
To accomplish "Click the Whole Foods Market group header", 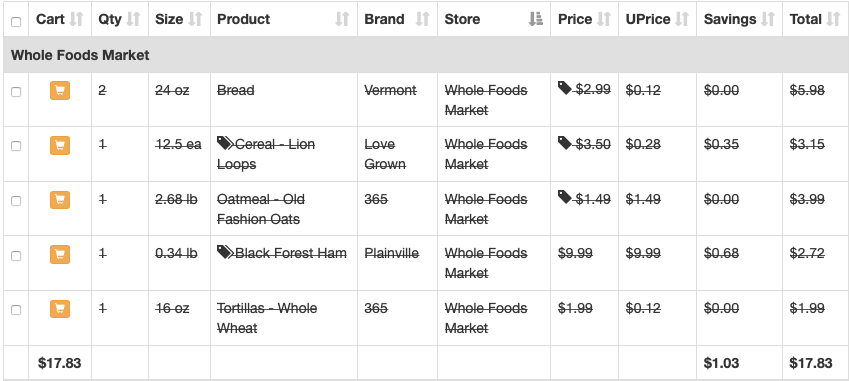I will click(80, 55).
